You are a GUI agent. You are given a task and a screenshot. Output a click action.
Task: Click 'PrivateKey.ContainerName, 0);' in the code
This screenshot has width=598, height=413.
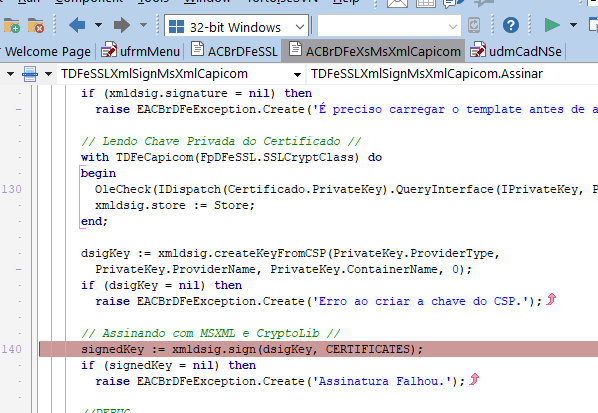point(371,269)
